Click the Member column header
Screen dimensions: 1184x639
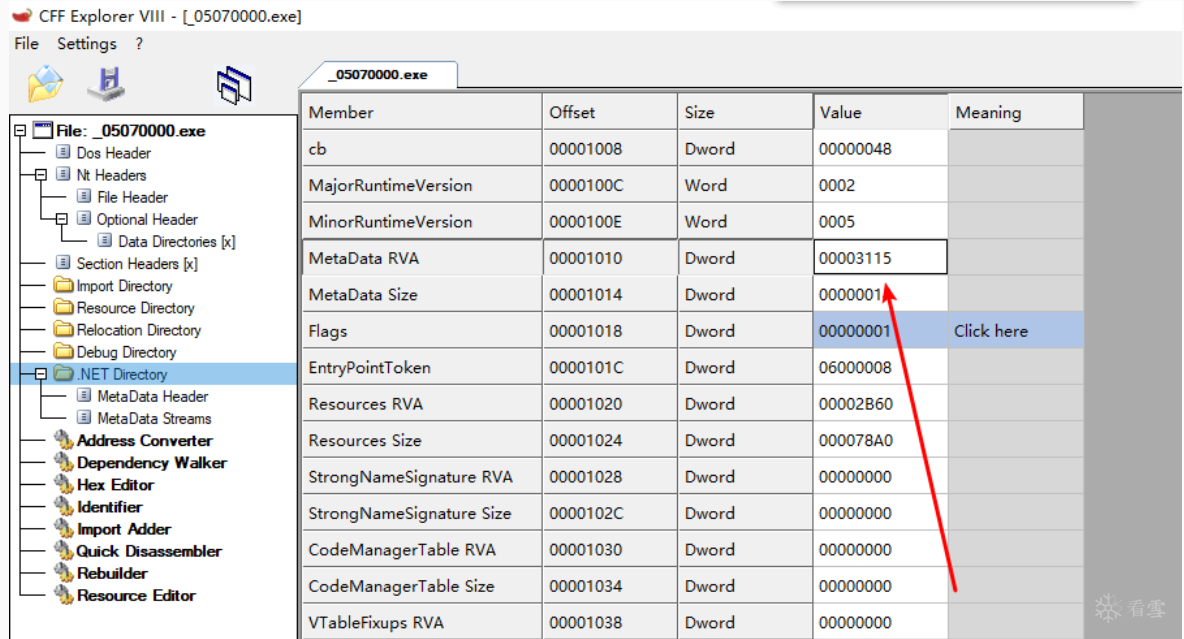click(x=421, y=112)
